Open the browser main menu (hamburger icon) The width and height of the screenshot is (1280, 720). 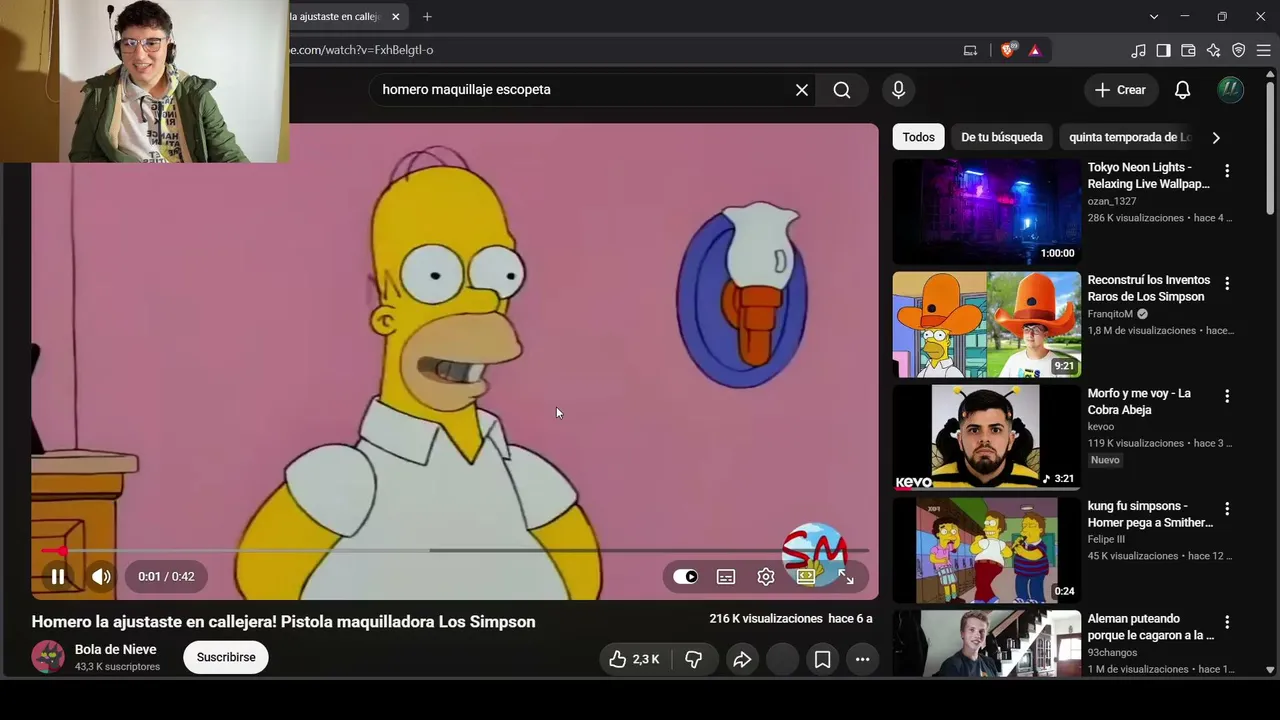pyautogui.click(x=1263, y=50)
